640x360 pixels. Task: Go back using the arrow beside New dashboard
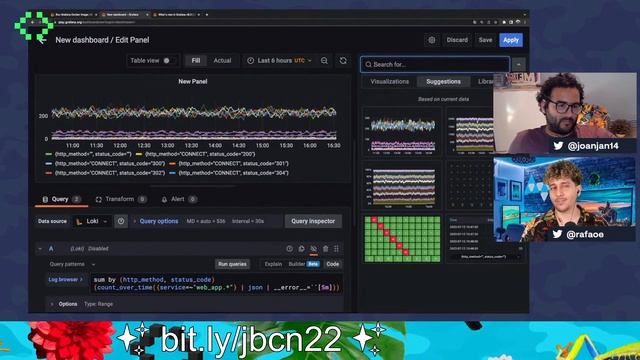(x=42, y=40)
